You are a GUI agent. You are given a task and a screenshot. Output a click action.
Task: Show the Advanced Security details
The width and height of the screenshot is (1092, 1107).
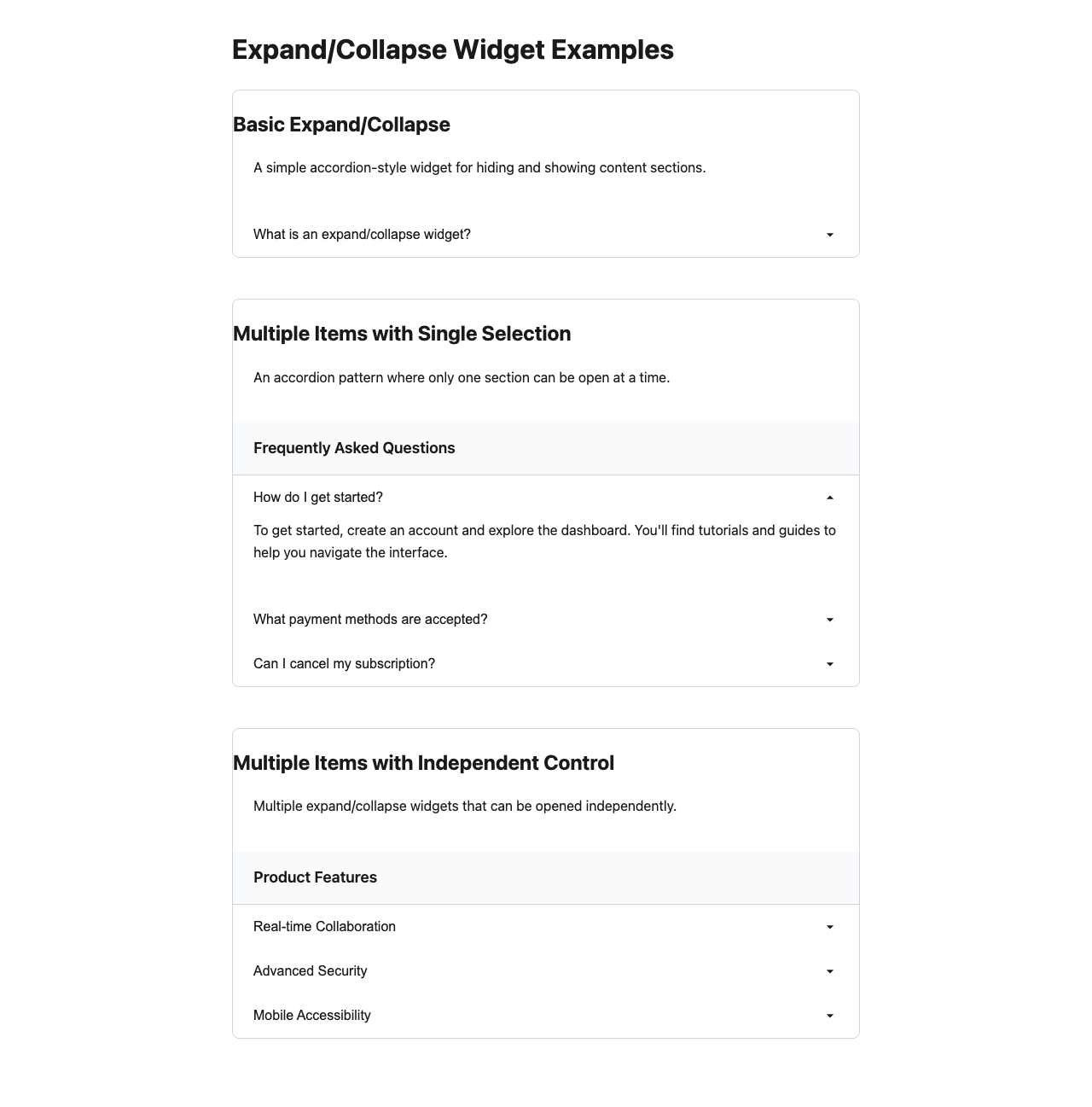[x=310, y=971]
